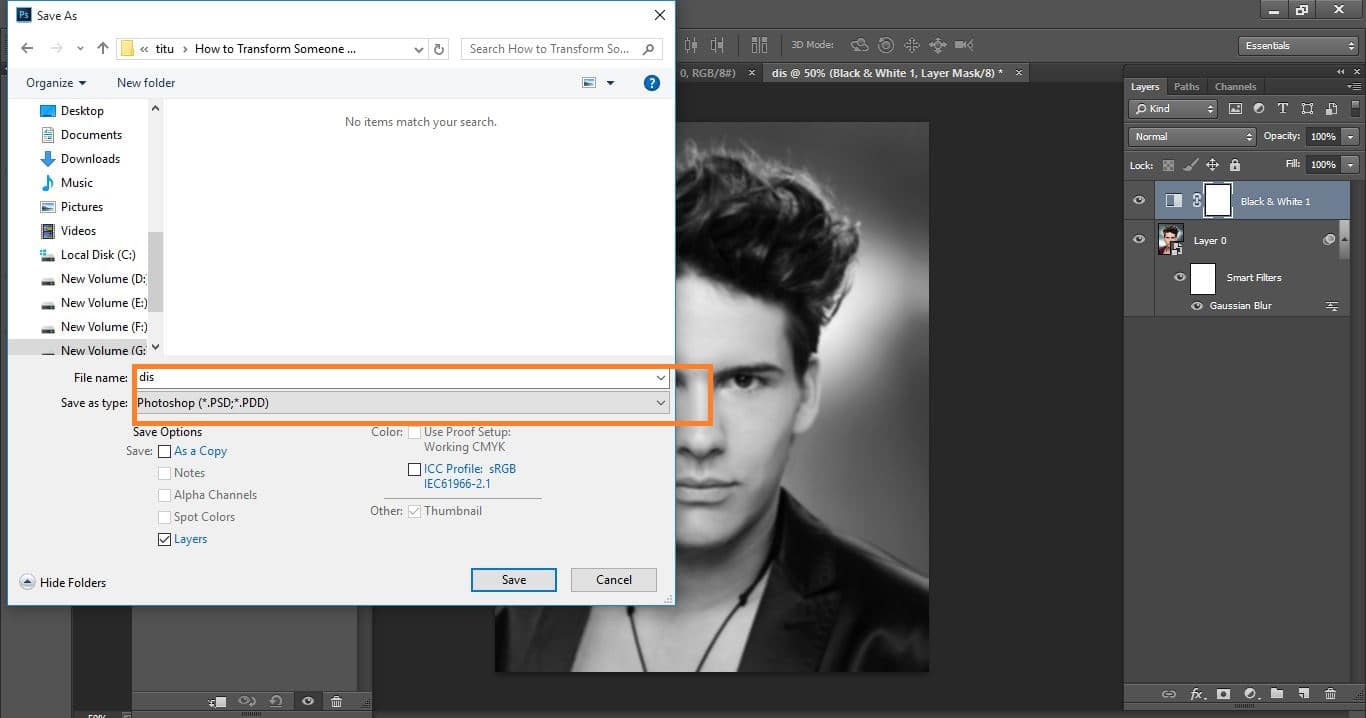Select the Add layer style (fx) icon
Screen dimensions: 1366x718
[1198, 694]
